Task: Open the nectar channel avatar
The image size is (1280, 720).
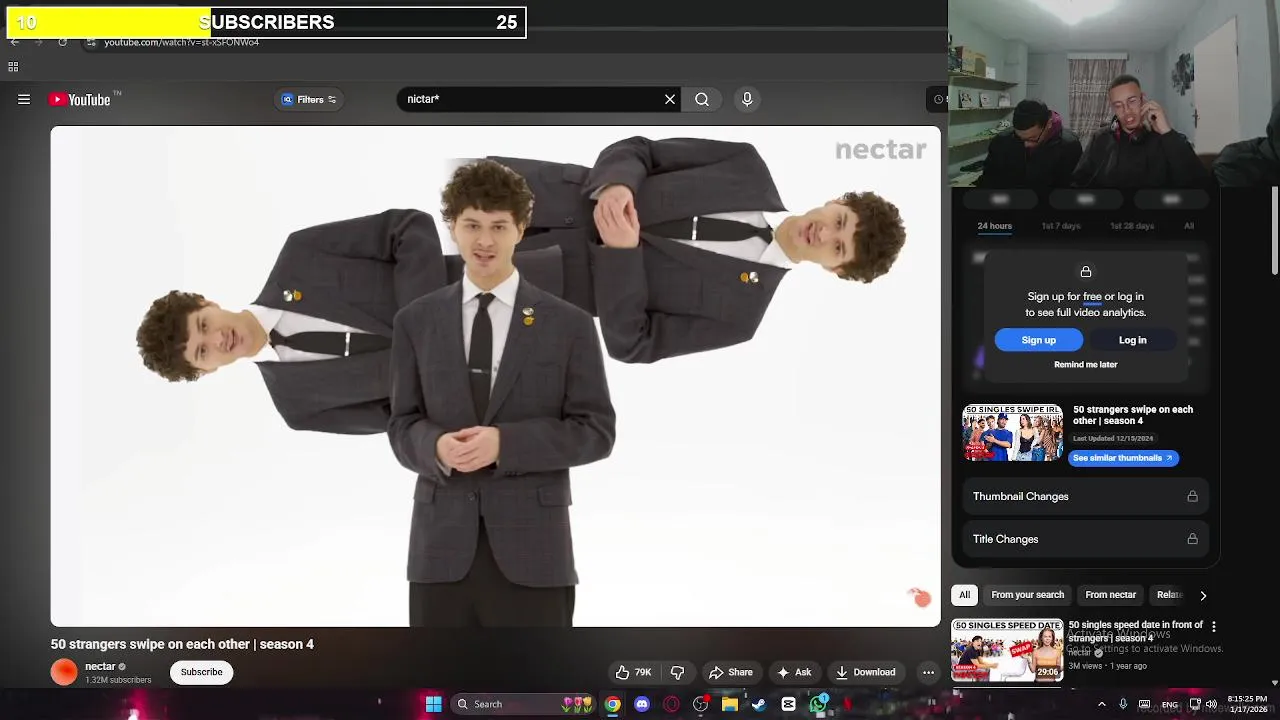Action: click(64, 672)
